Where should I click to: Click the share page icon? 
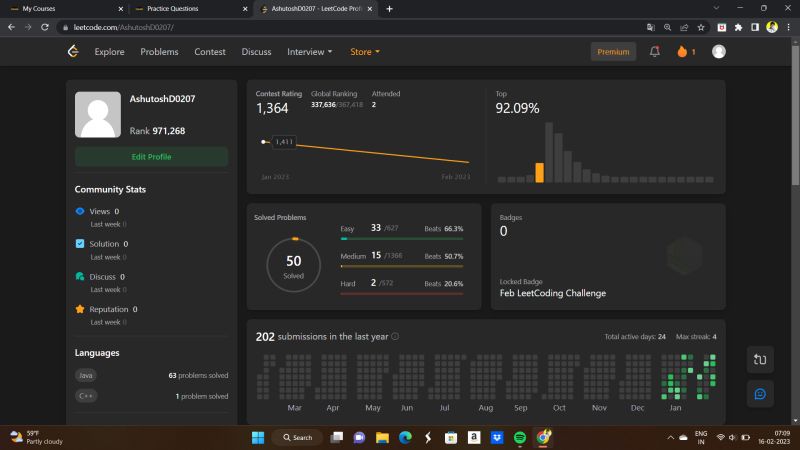tap(684, 28)
